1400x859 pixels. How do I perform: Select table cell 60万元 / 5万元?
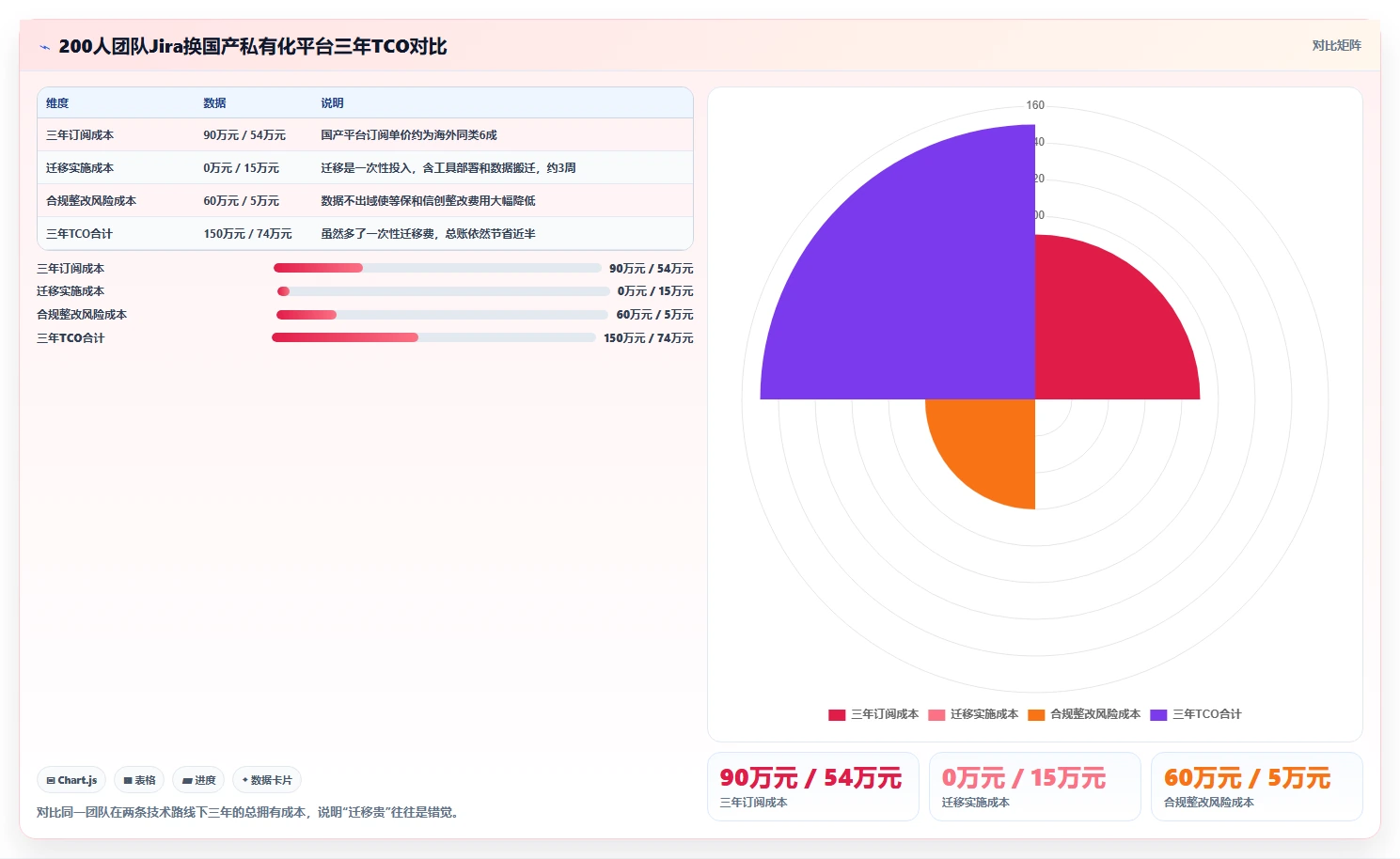pos(241,201)
